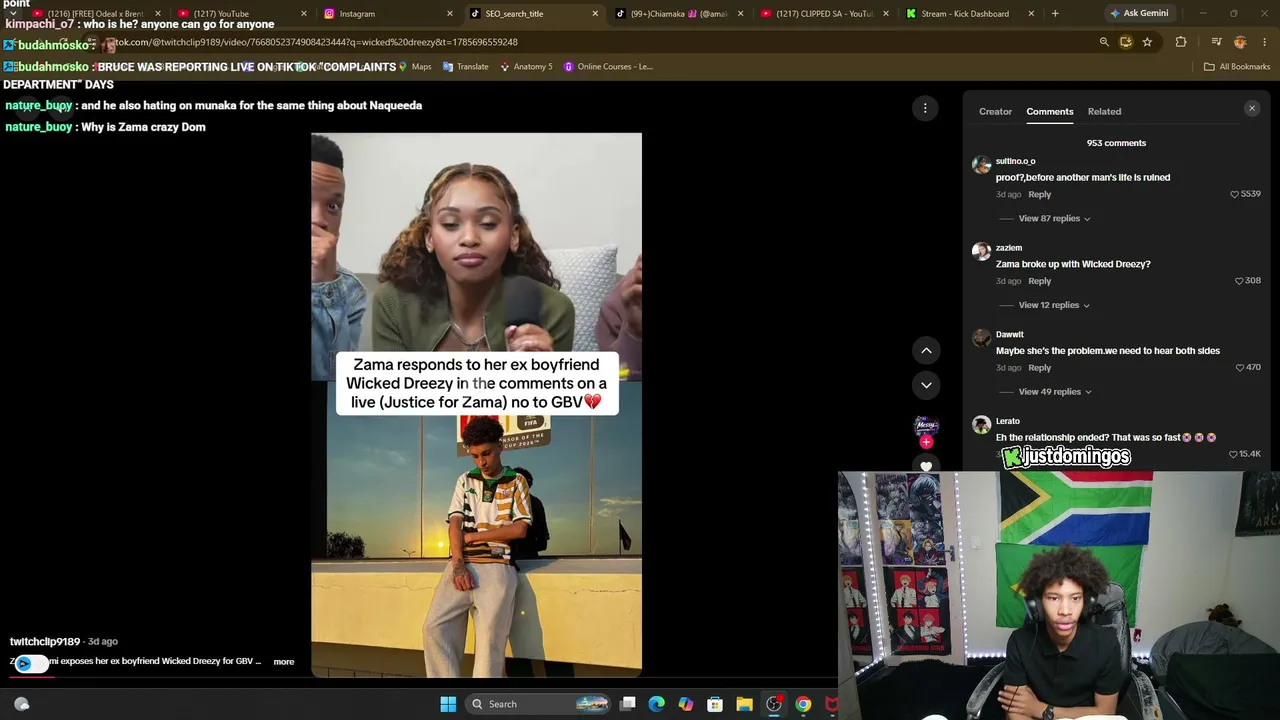
Task: Reply to sultino.o_o's comment
Action: [x=1039, y=194]
